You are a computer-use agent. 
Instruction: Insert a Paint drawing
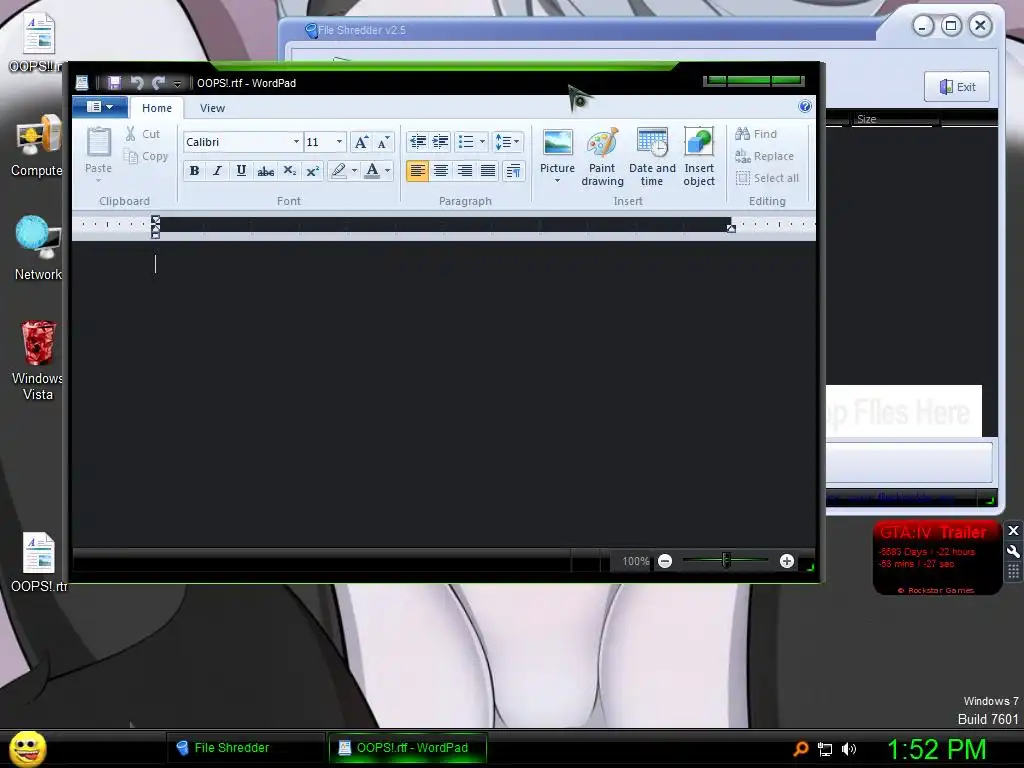tap(602, 157)
